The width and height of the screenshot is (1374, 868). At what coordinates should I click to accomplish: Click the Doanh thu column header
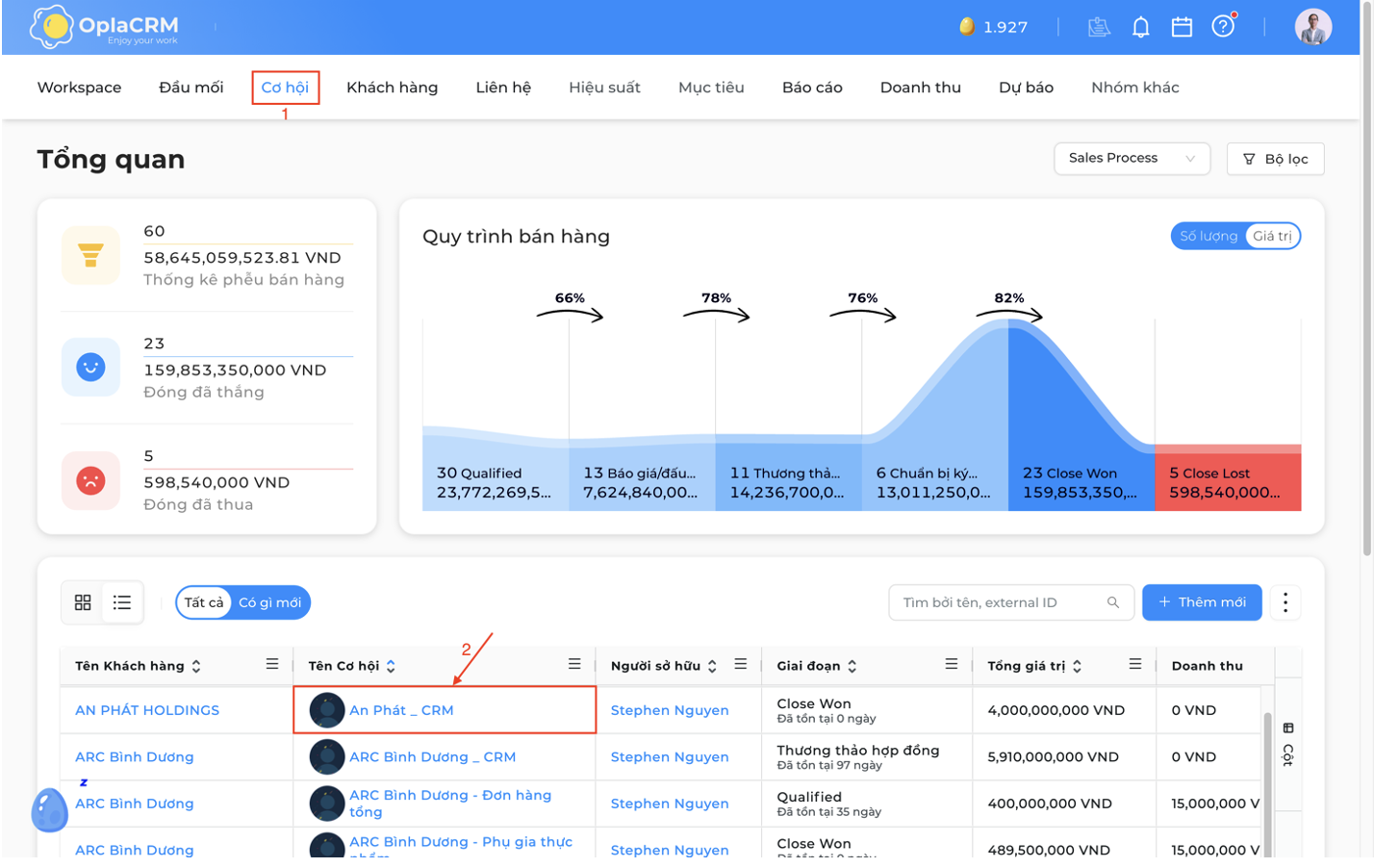[x=1207, y=666]
